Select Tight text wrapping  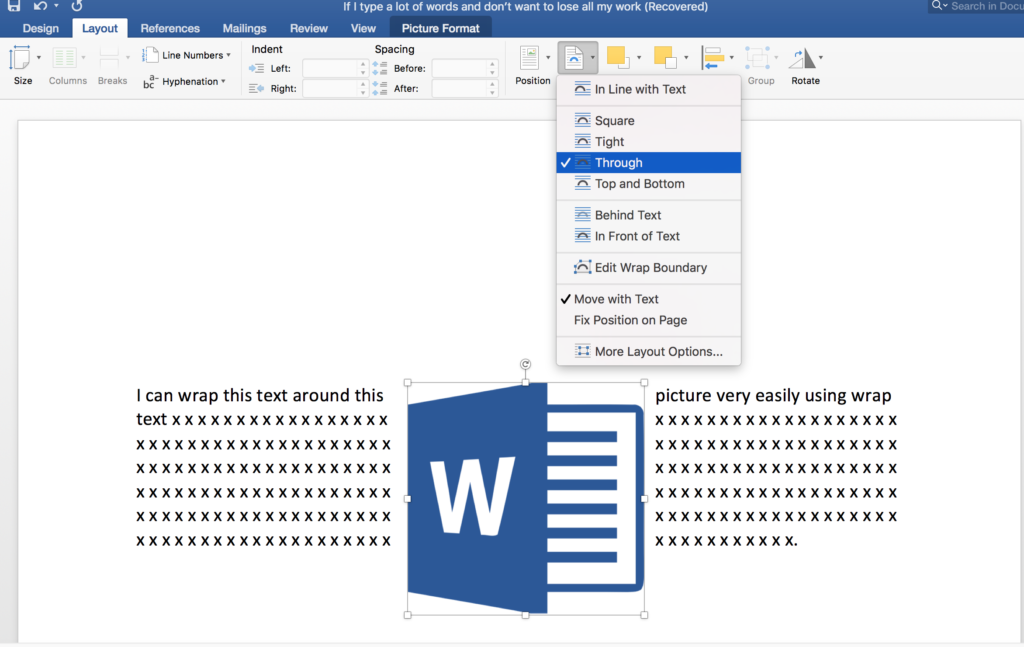[648, 142]
